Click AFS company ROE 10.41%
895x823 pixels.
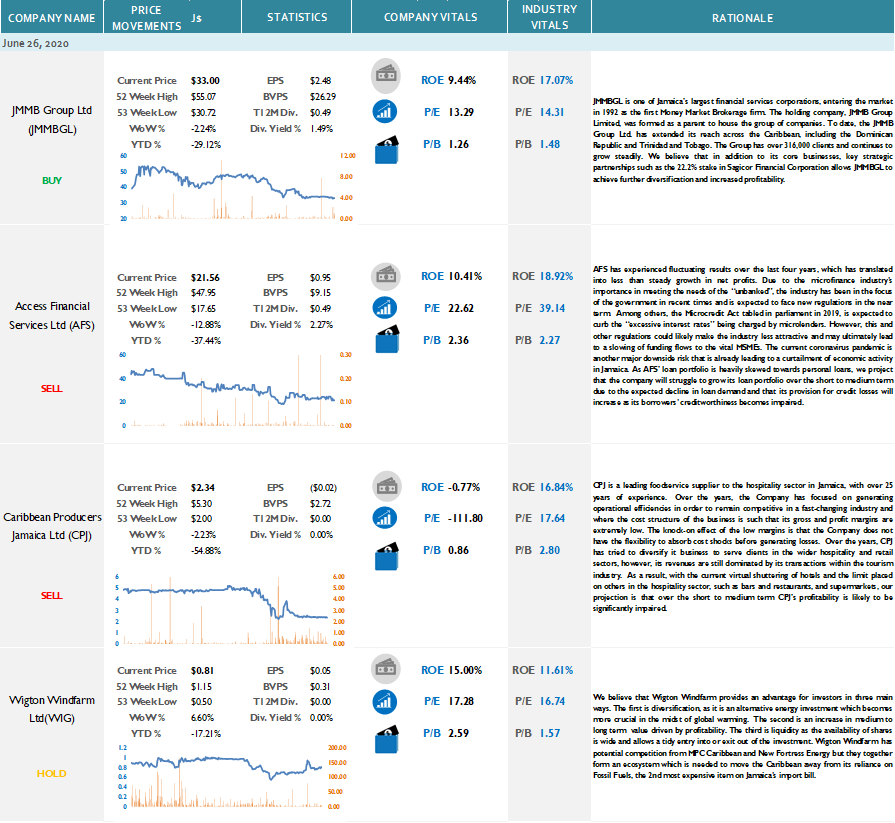click(465, 276)
